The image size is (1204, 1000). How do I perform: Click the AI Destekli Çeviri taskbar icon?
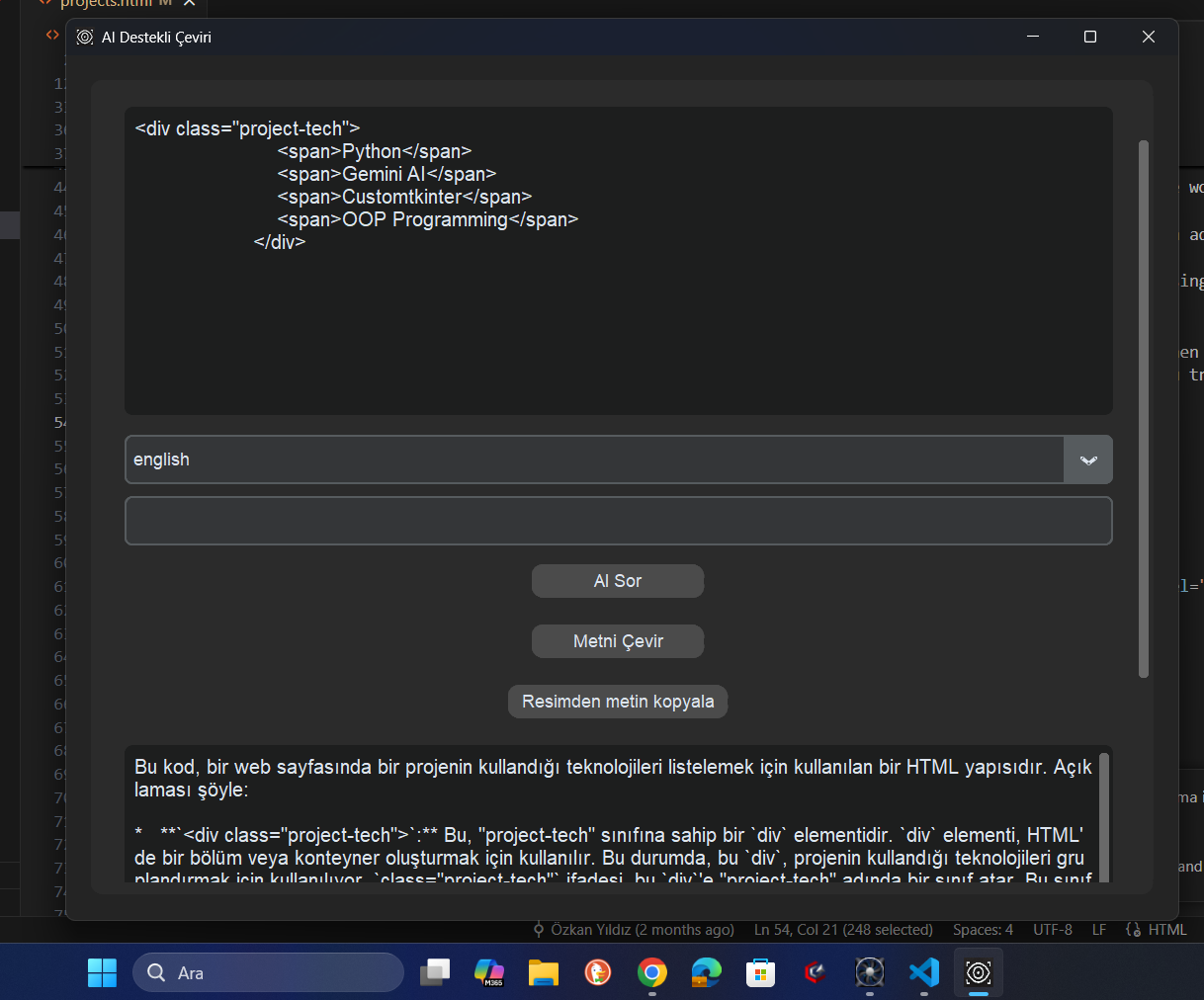pos(979,973)
